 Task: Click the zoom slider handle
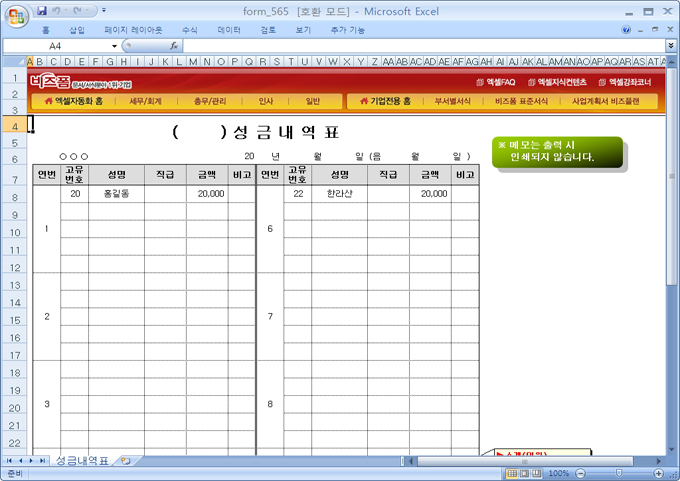tap(619, 473)
